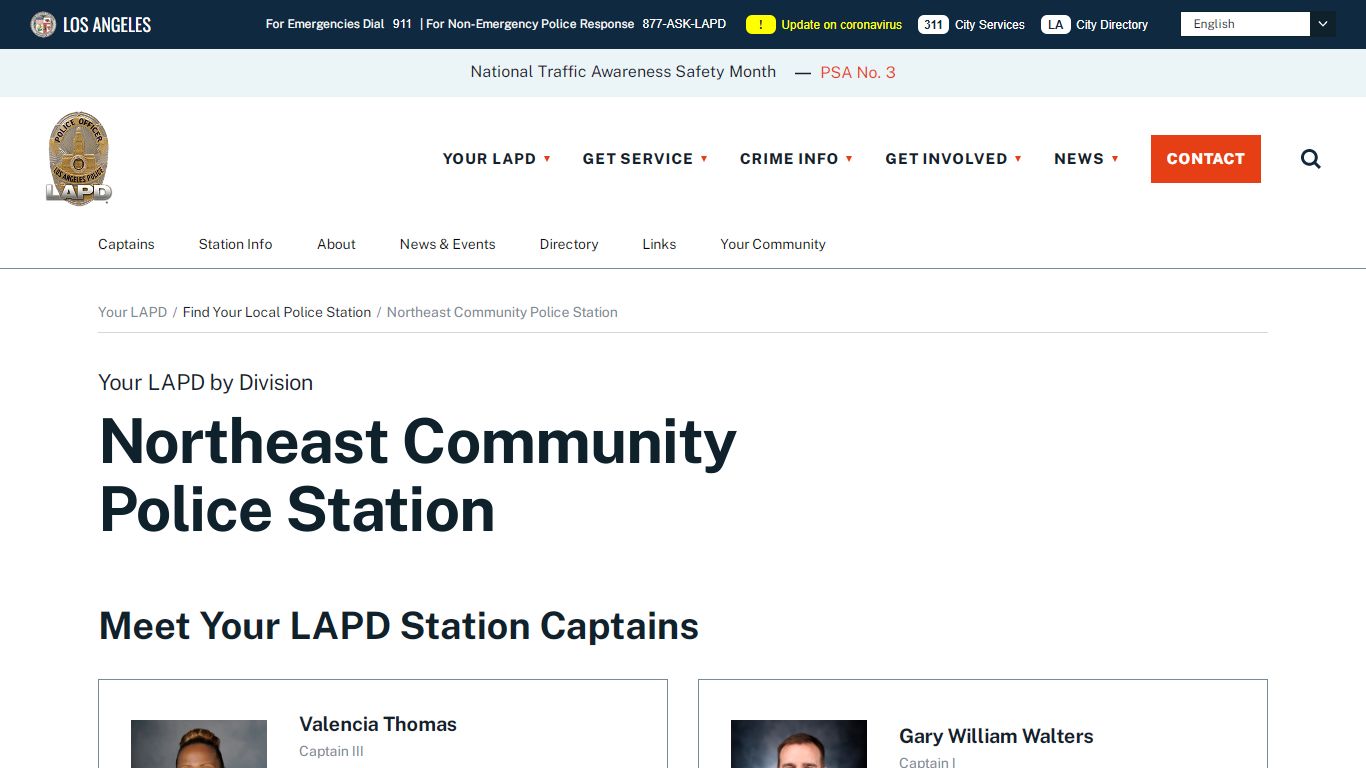Click the 877-ASK-LAPD phone number
The image size is (1366, 768).
point(684,24)
